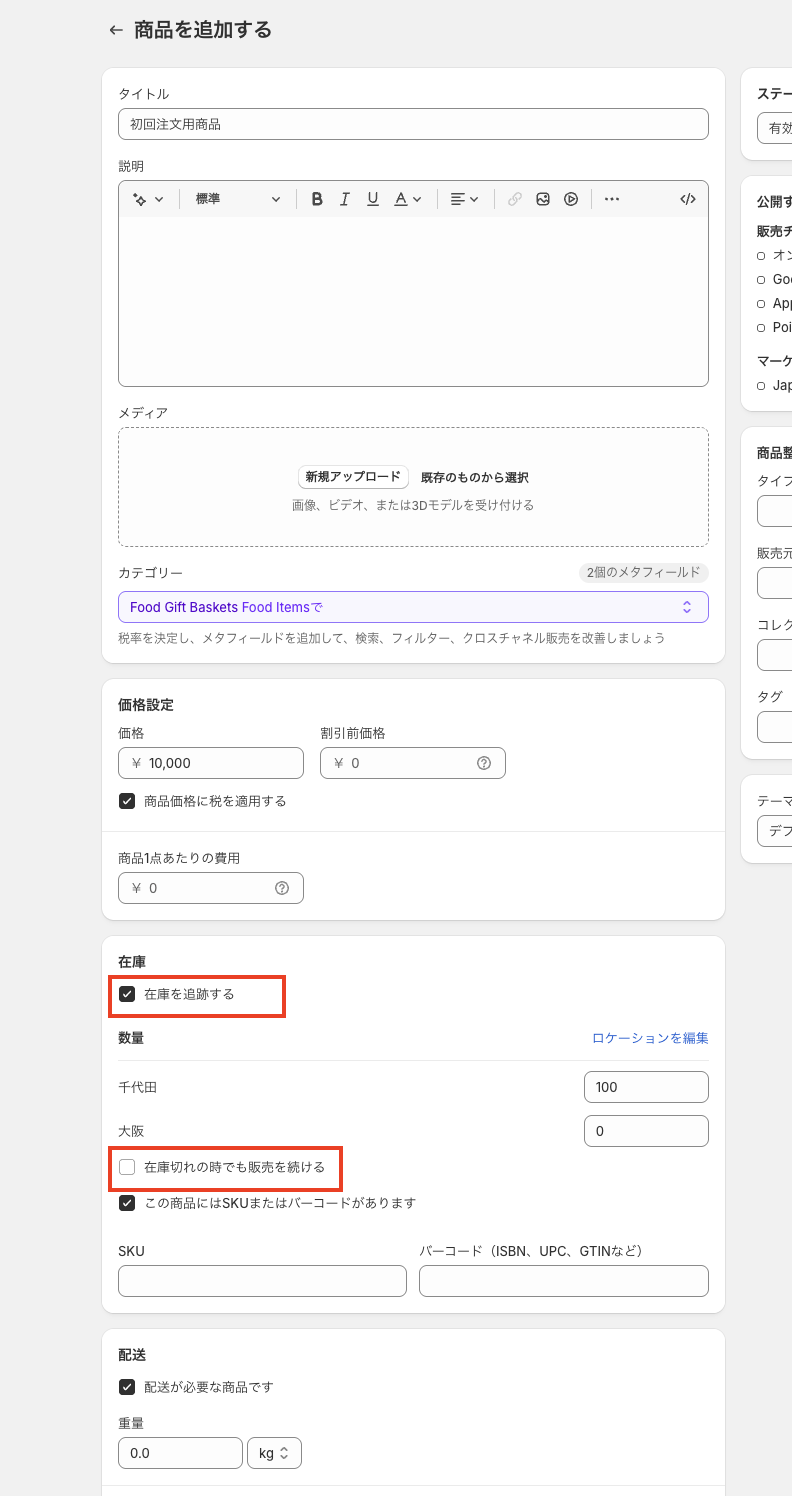Click the insert image icon in editor
Screen dimensions: 792x1496
(x=543, y=199)
